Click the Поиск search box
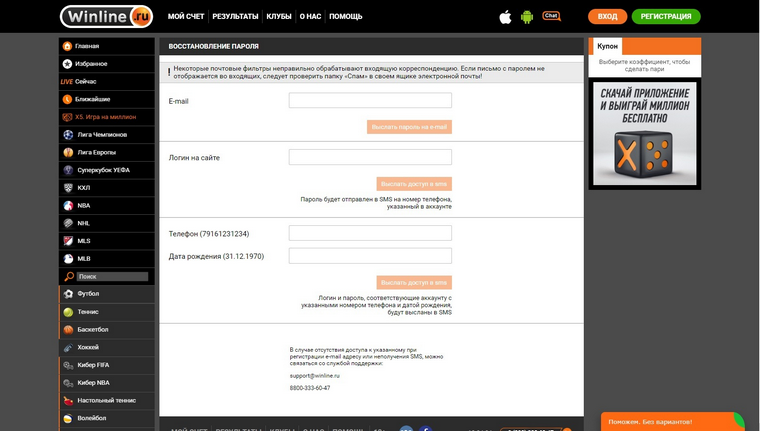This screenshot has width=760, height=431. (112, 276)
